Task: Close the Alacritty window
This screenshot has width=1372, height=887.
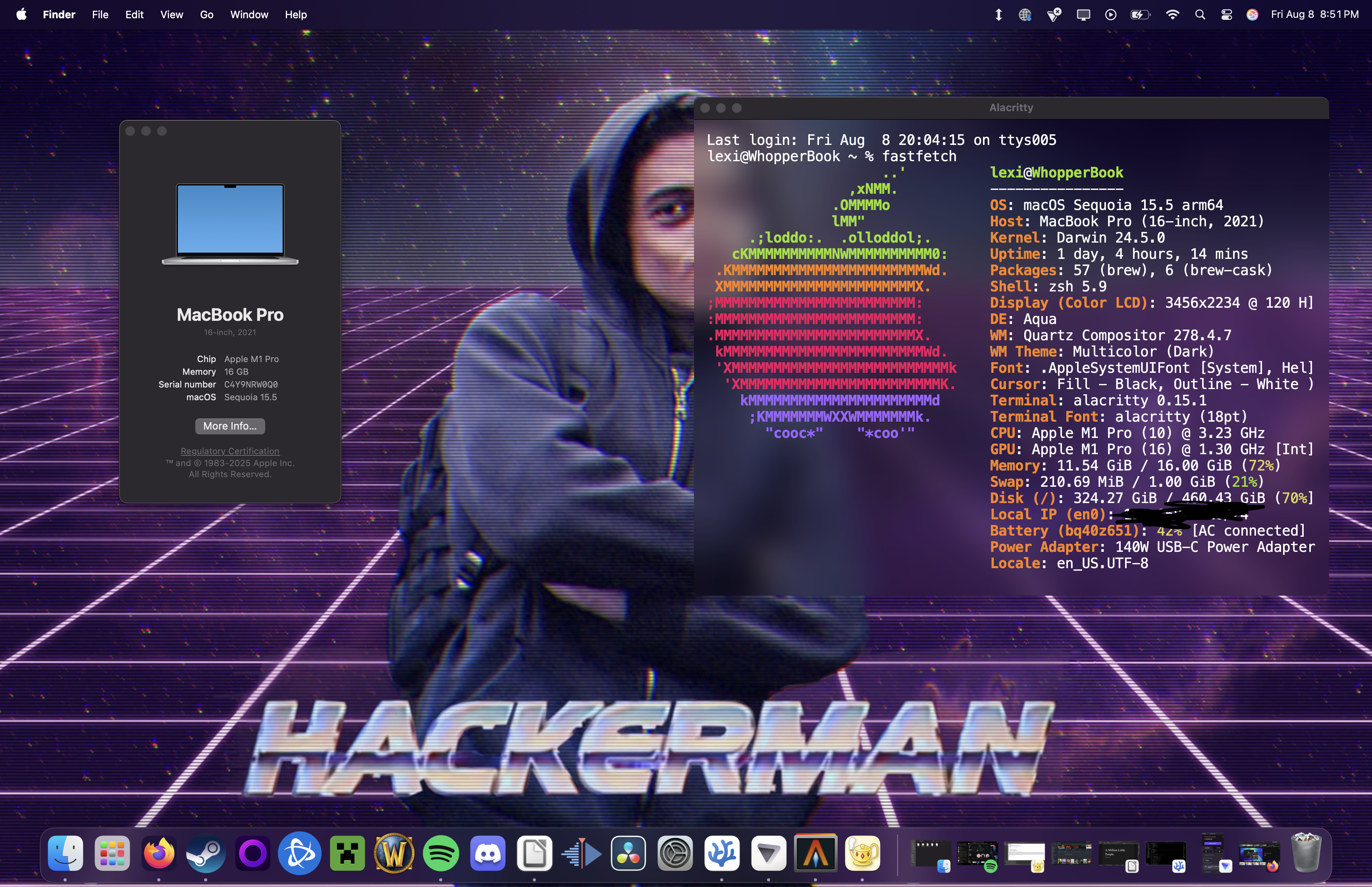Action: pos(705,108)
